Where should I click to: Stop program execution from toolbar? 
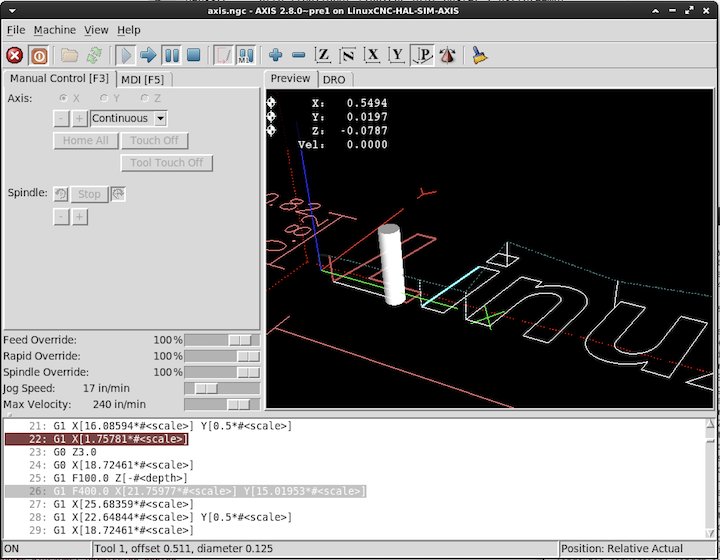[194, 56]
